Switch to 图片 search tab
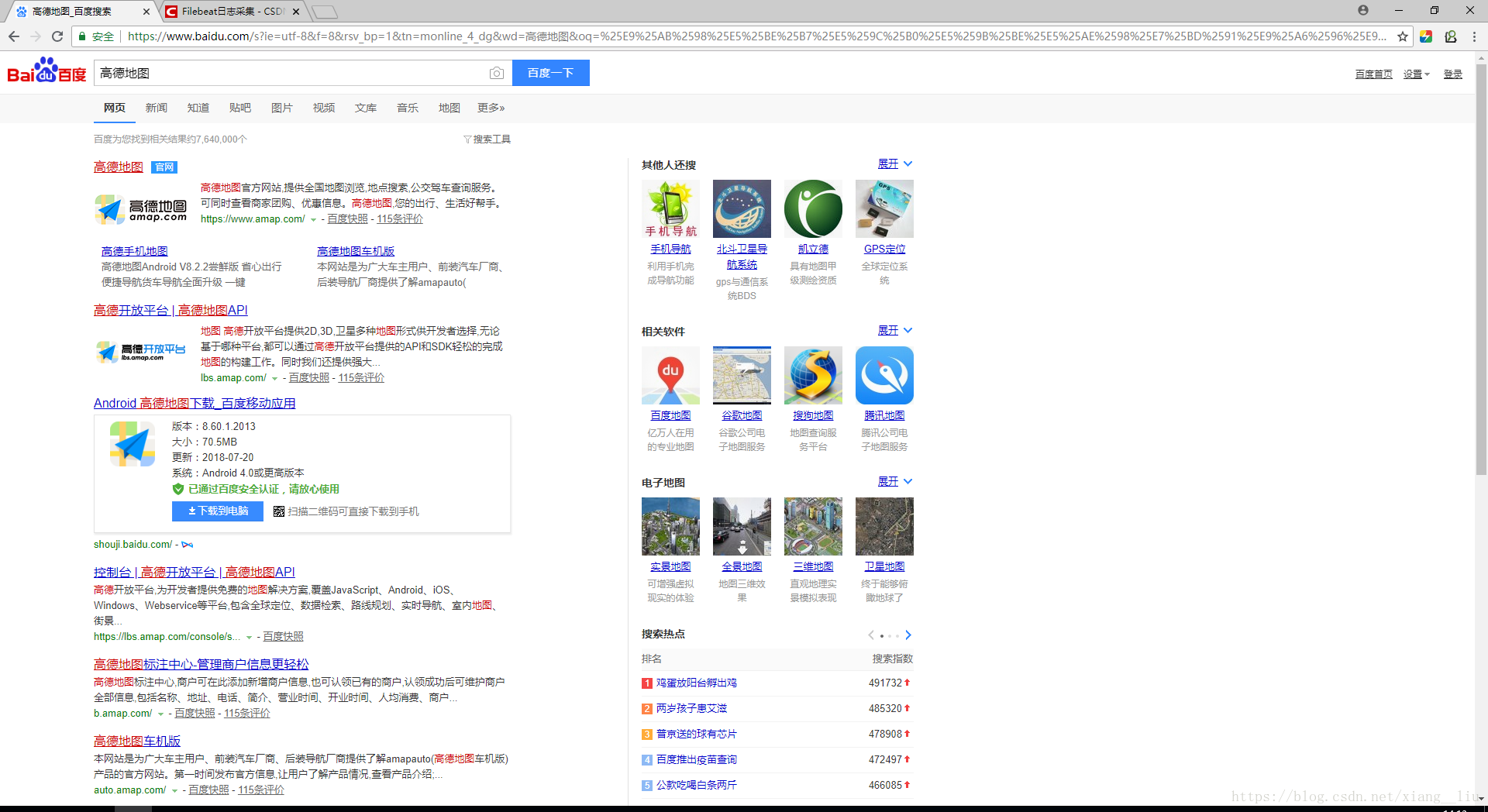This screenshot has height=812, width=1488. tap(282, 108)
